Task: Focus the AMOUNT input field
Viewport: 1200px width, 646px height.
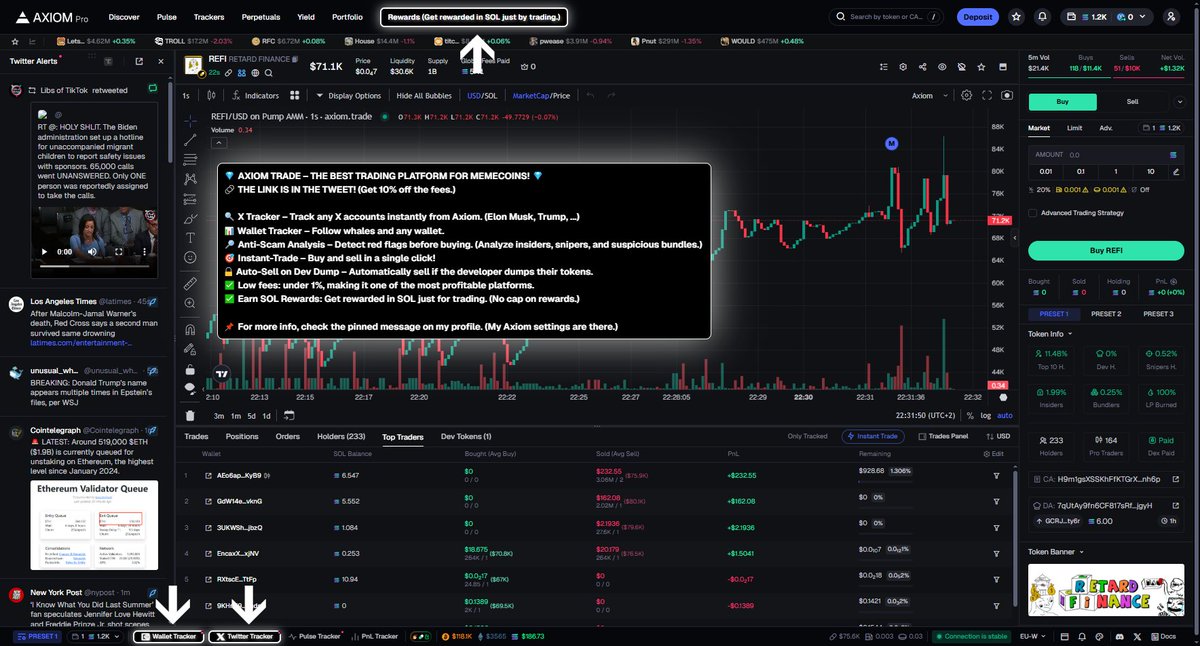Action: click(1106, 155)
